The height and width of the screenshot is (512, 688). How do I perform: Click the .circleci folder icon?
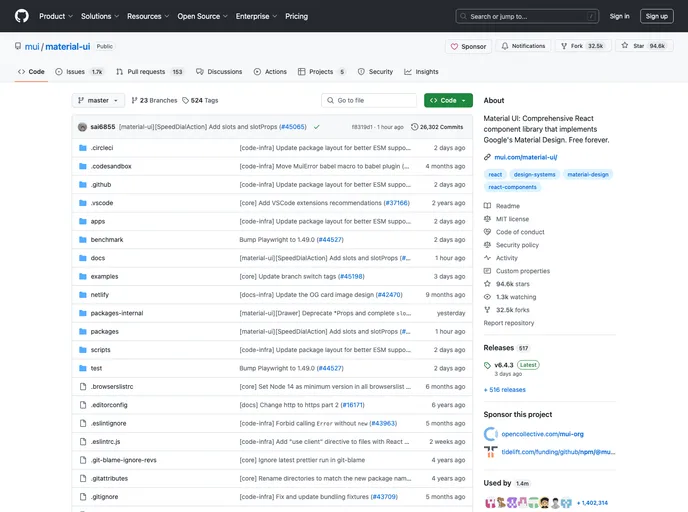coord(82,148)
